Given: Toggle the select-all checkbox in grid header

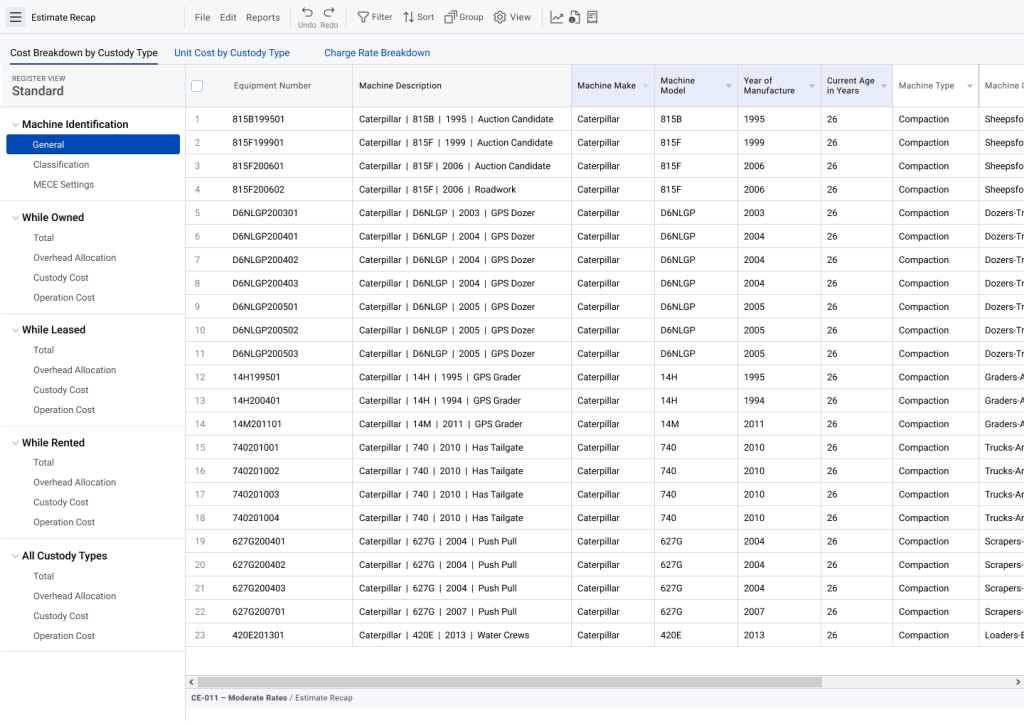Looking at the screenshot, I should 197,85.
